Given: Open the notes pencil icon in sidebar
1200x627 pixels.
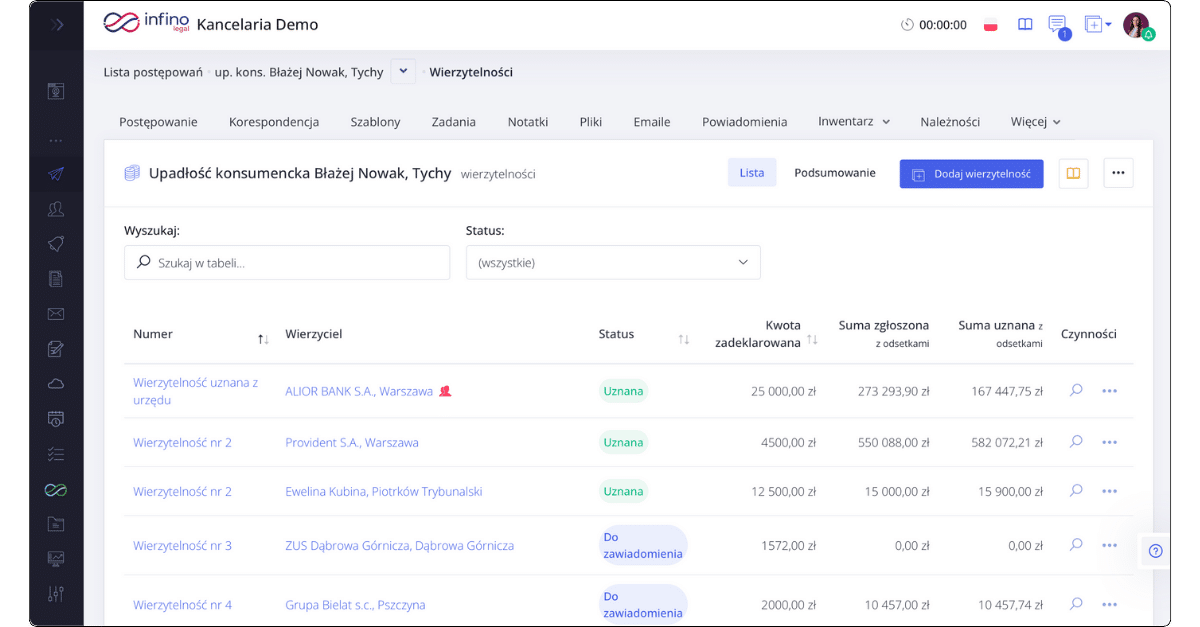Looking at the screenshot, I should pyautogui.click(x=56, y=349).
